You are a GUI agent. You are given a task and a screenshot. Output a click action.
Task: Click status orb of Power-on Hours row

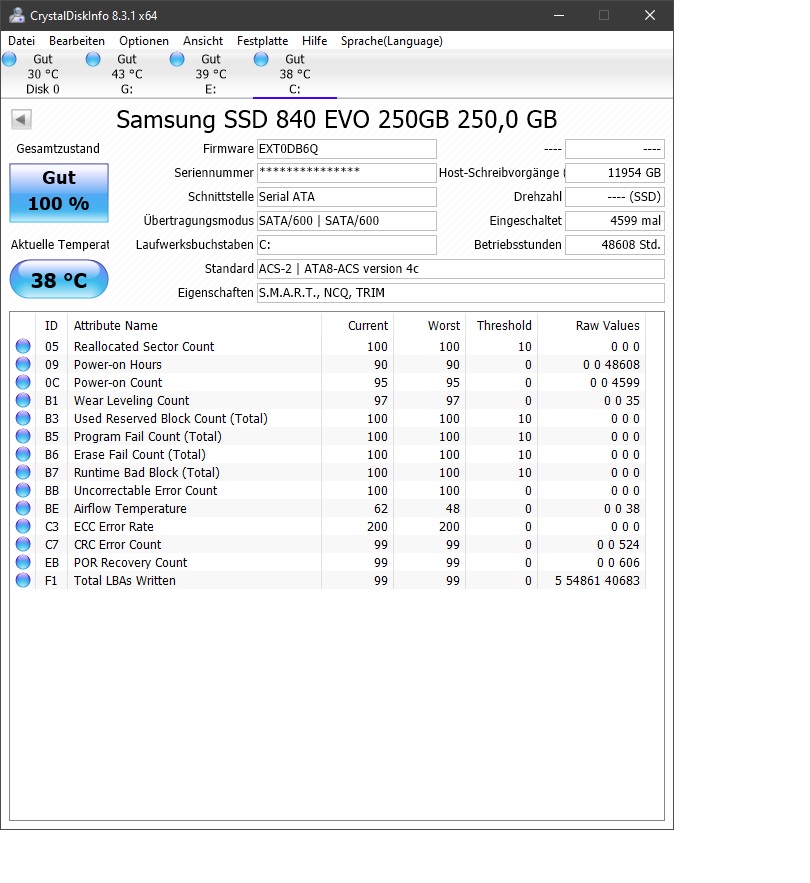[x=23, y=364]
